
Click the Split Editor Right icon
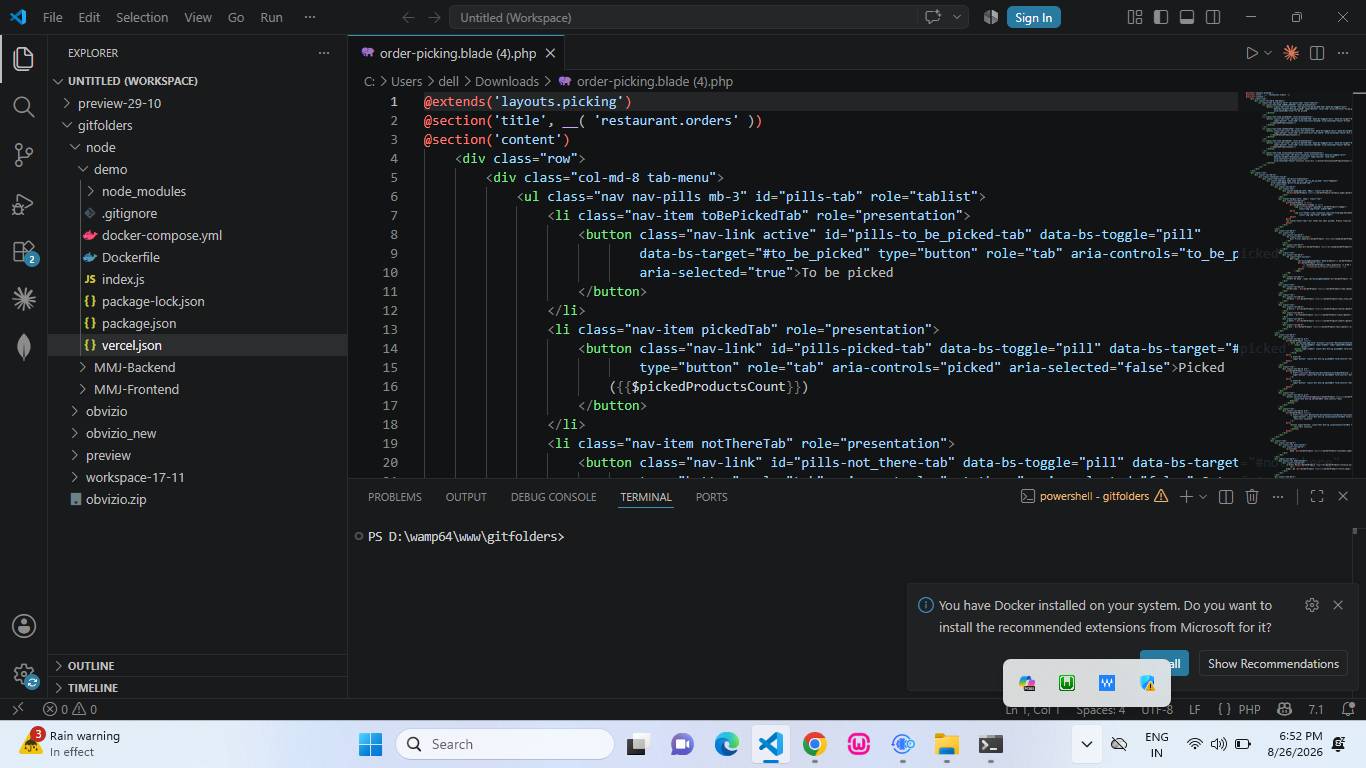[1317, 53]
